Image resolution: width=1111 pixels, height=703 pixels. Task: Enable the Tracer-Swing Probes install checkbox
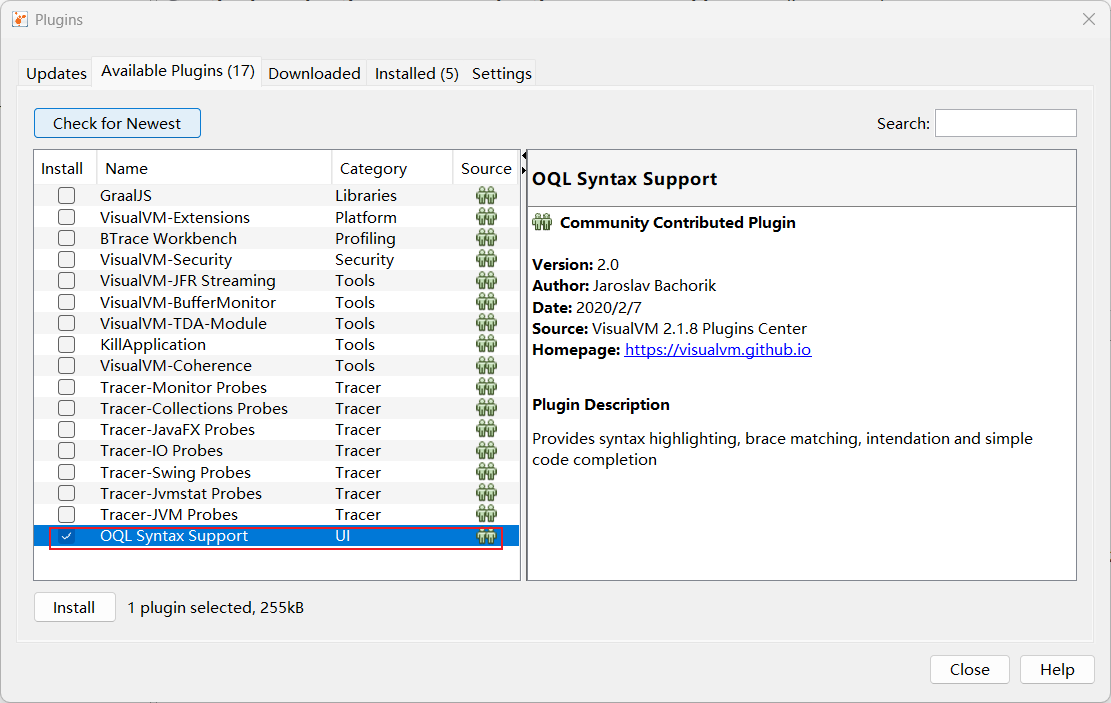(66, 472)
